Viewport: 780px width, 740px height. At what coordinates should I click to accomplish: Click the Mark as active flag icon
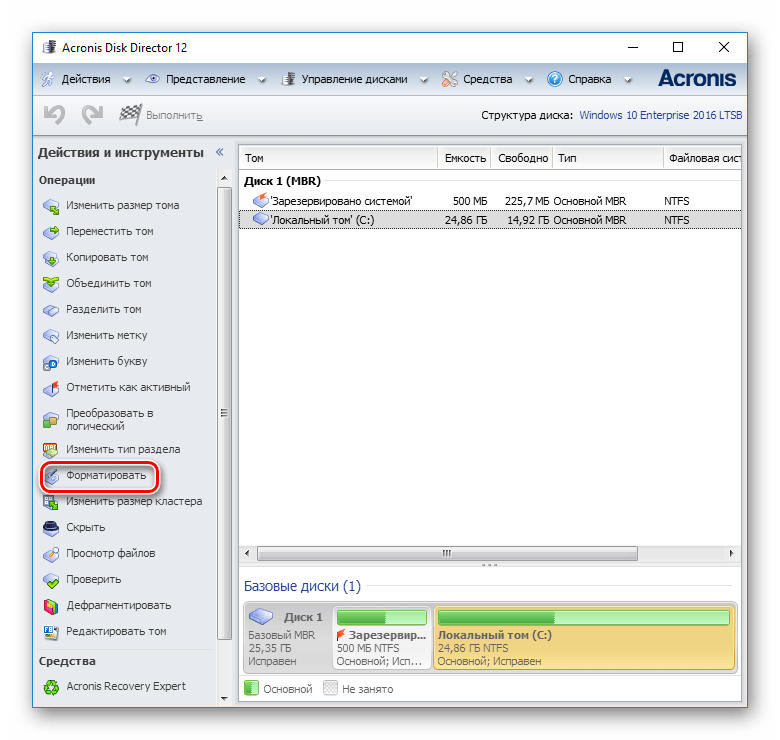click(x=51, y=387)
